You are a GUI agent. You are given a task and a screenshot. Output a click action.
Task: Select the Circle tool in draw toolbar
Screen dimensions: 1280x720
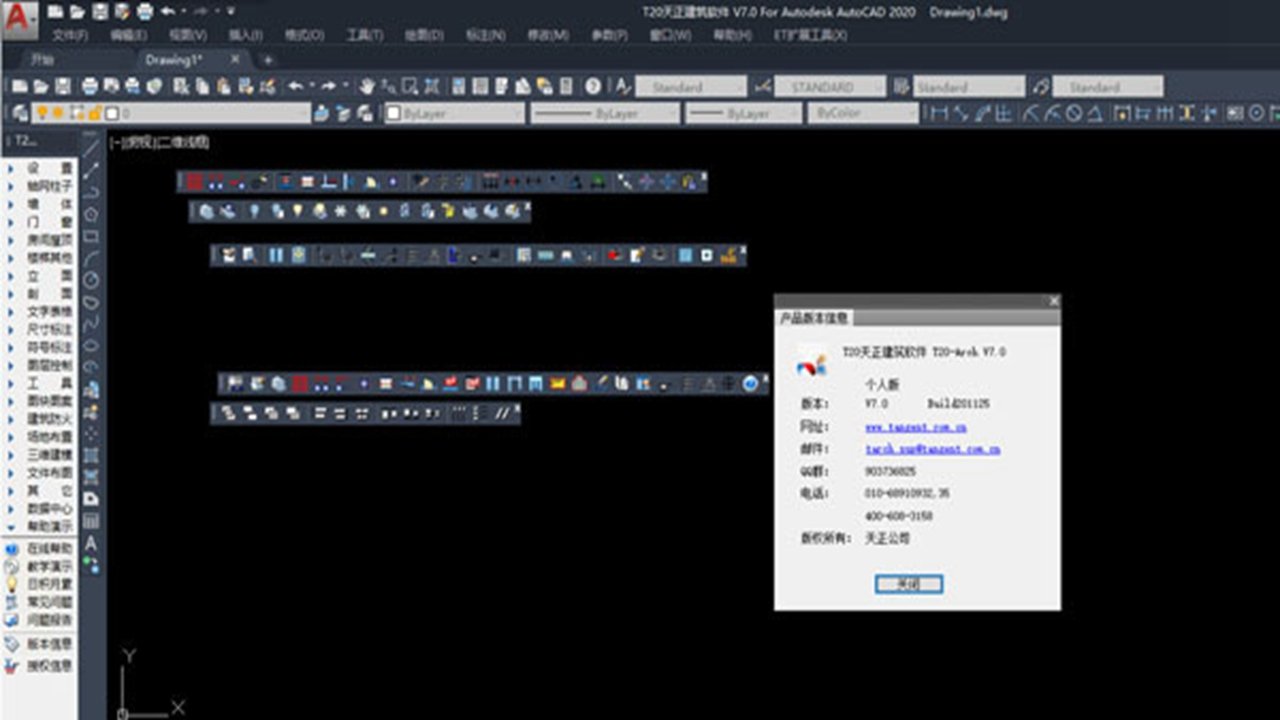[91, 280]
